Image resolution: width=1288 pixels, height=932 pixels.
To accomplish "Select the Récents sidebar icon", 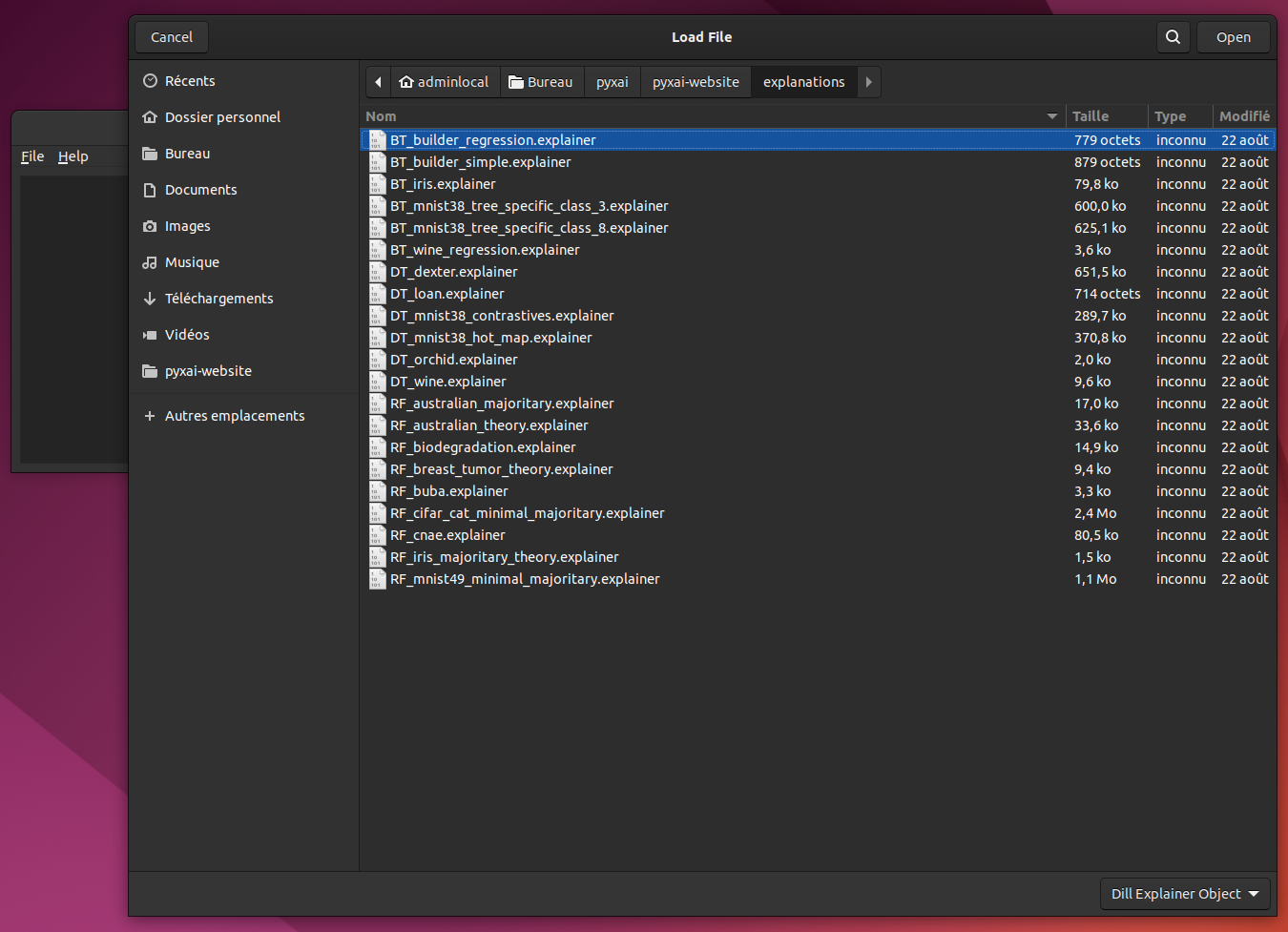I will coord(150,80).
